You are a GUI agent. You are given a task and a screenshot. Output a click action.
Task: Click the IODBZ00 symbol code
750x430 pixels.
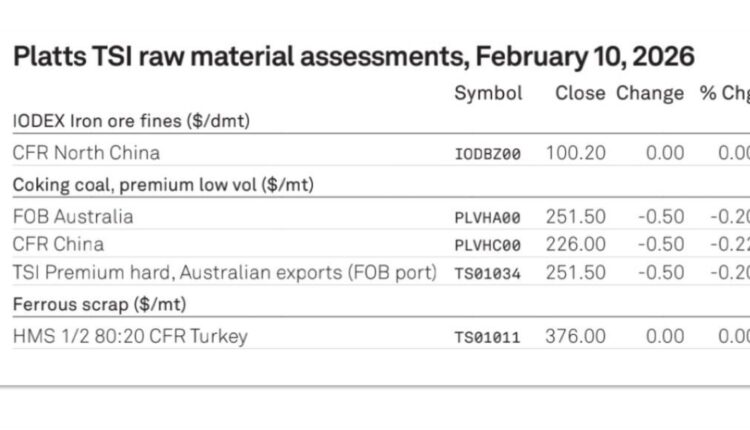point(487,155)
